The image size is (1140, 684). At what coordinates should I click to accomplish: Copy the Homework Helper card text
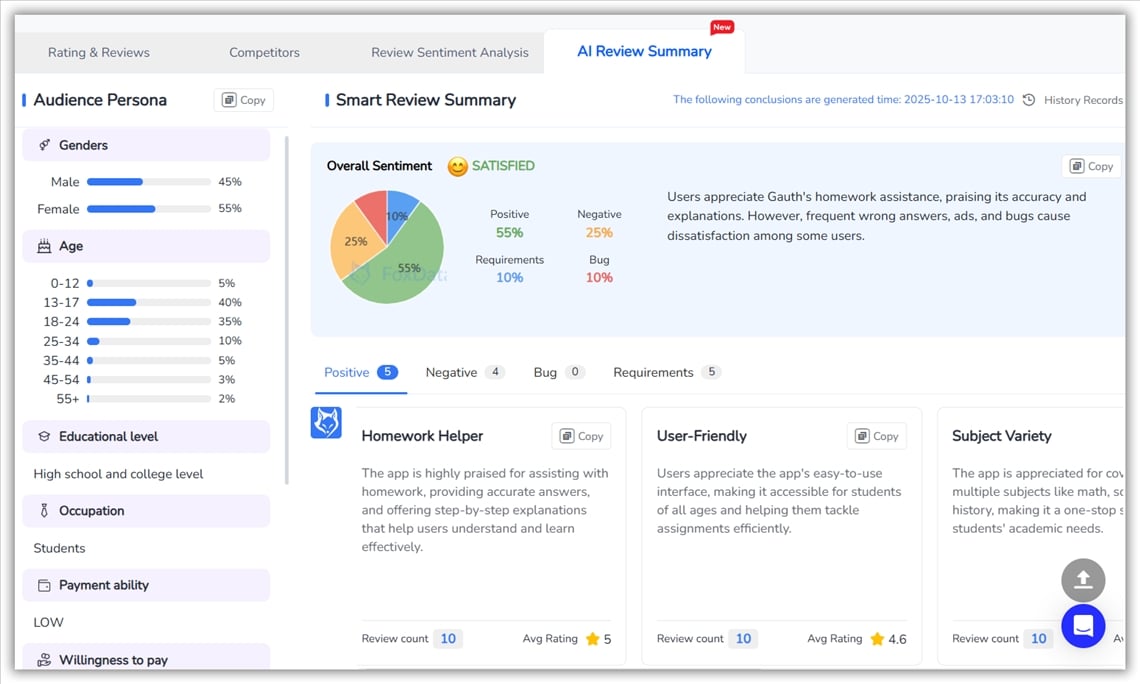pos(581,436)
